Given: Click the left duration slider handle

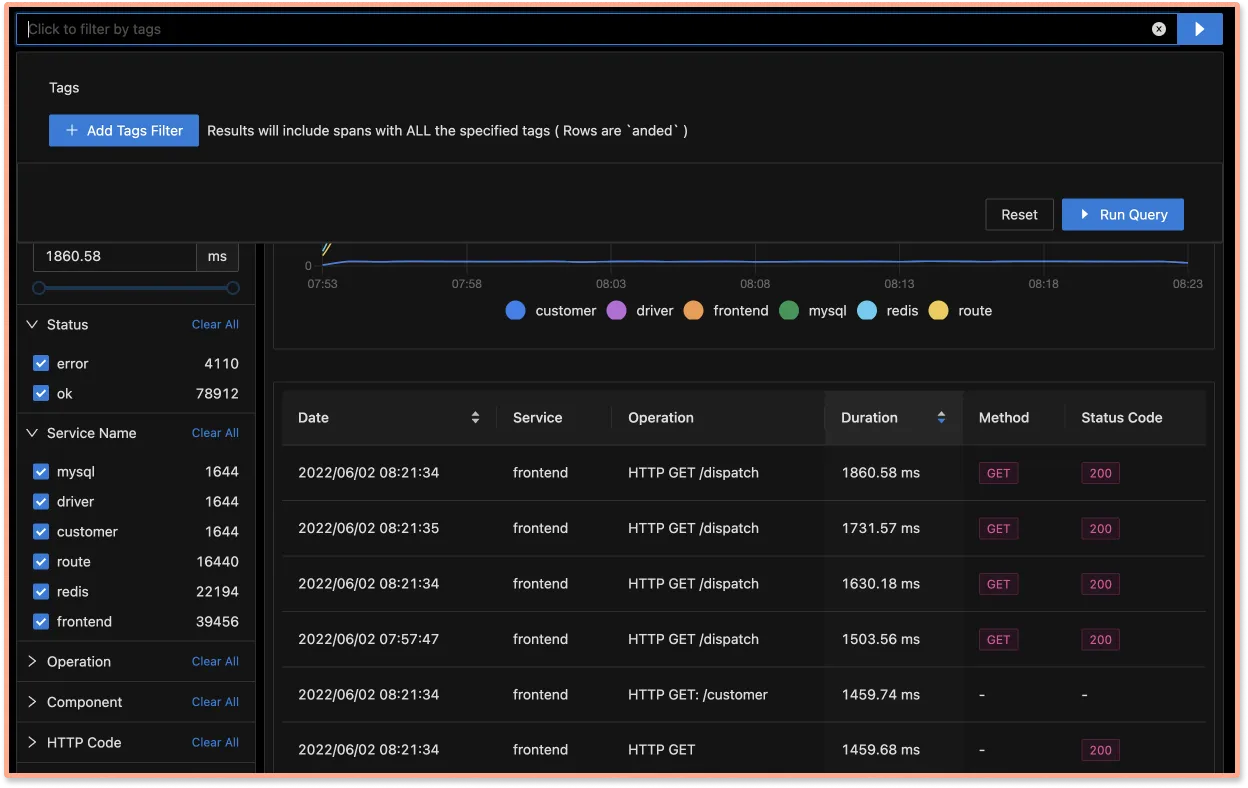Looking at the screenshot, I should coord(39,288).
